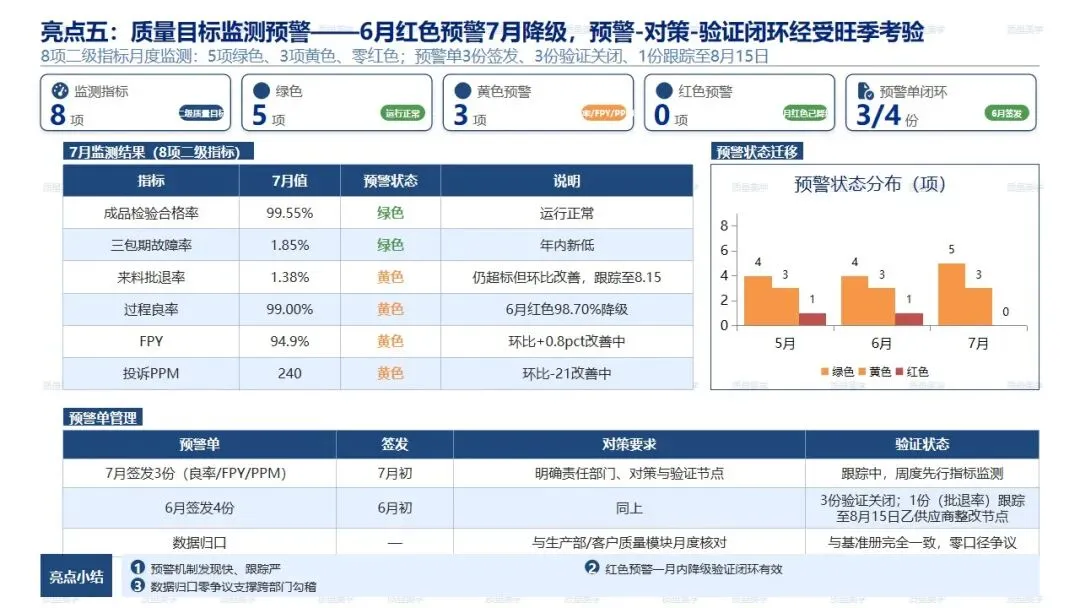Select the 7月监测结果 section tab label
1080x608 pixels.
(x=158, y=151)
